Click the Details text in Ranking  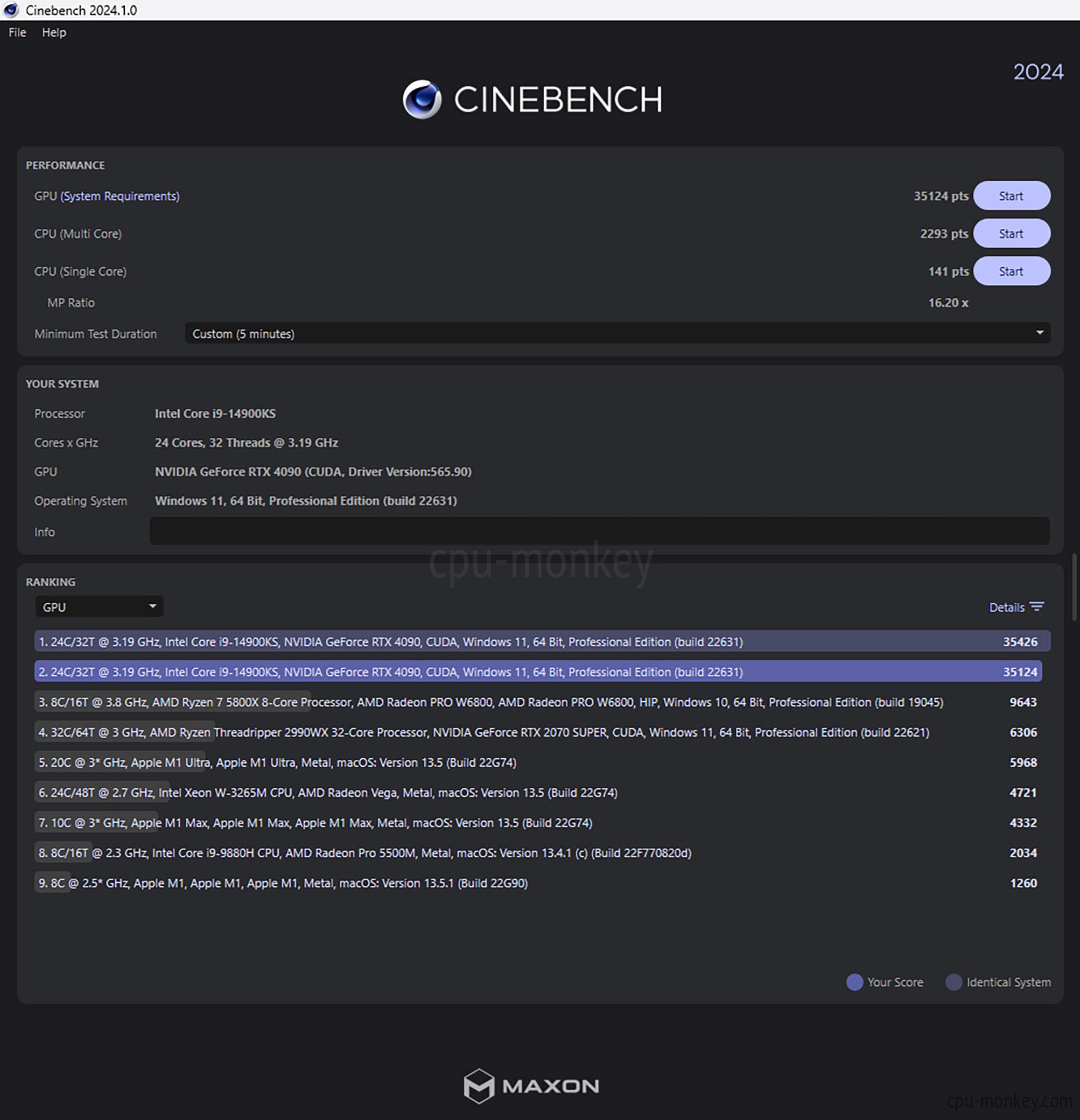[1007, 607]
